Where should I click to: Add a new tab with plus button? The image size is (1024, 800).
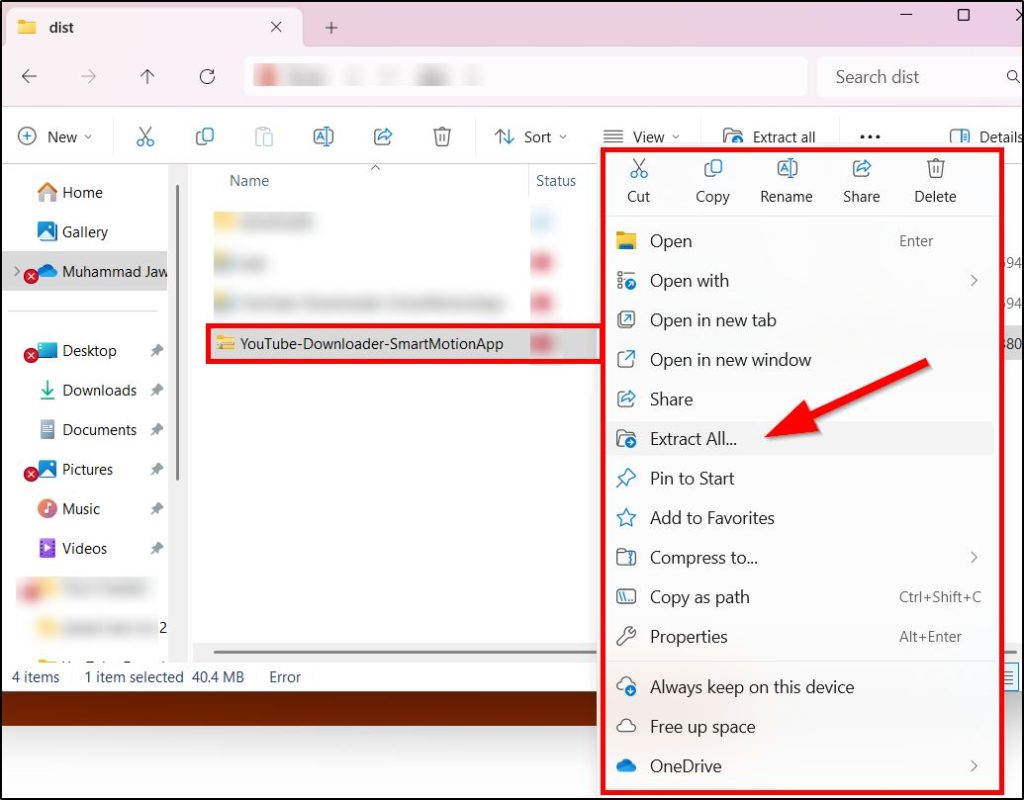point(331,27)
